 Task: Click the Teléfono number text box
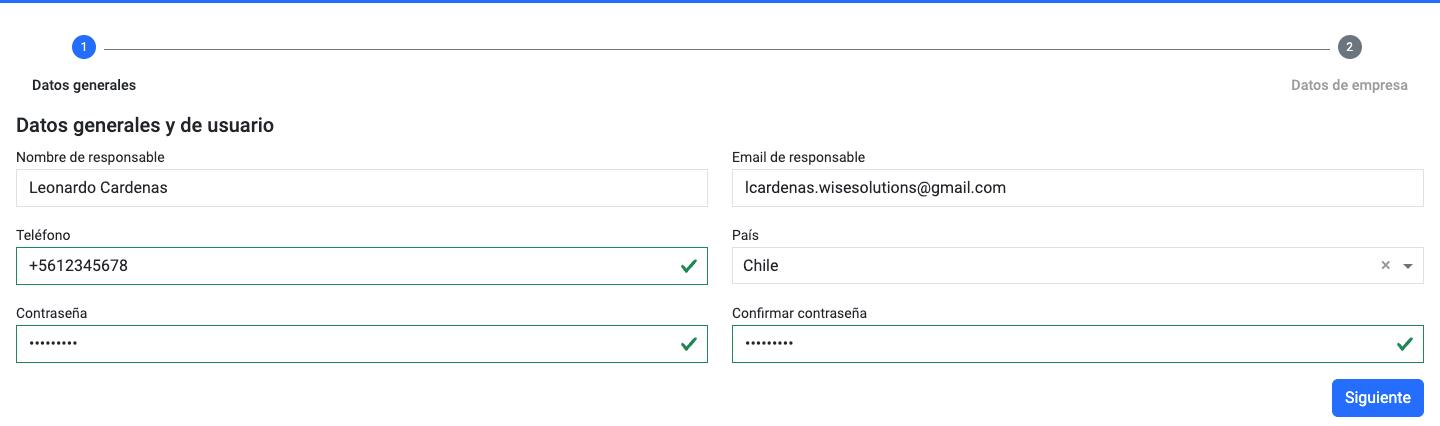point(340,266)
